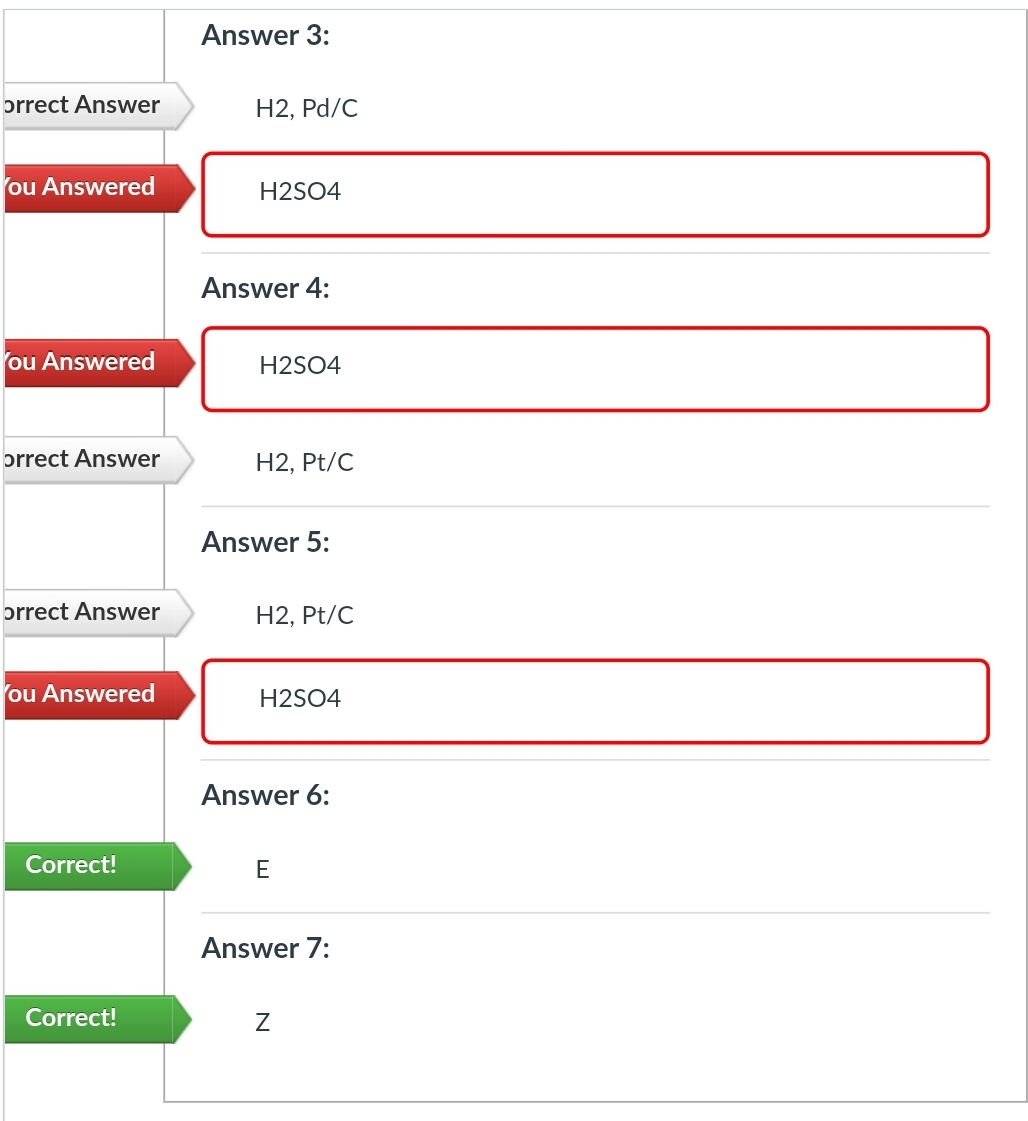Click the green Correct! flag for Answer 6

90,865
